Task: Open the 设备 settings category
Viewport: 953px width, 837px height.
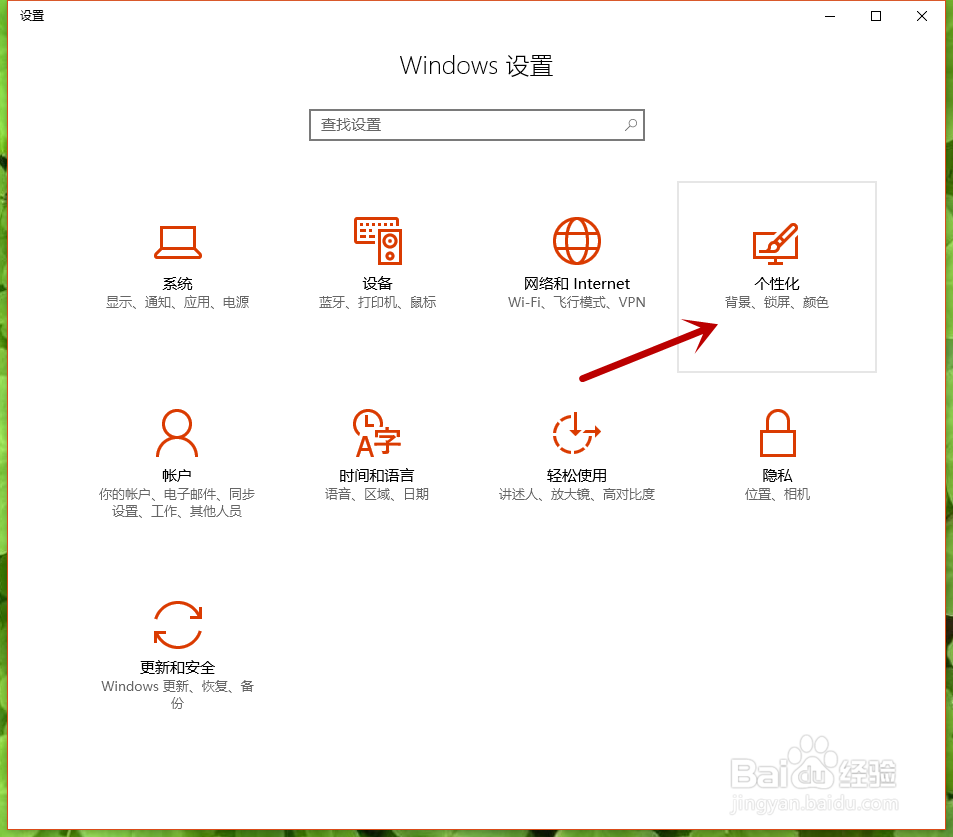Action: [377, 260]
